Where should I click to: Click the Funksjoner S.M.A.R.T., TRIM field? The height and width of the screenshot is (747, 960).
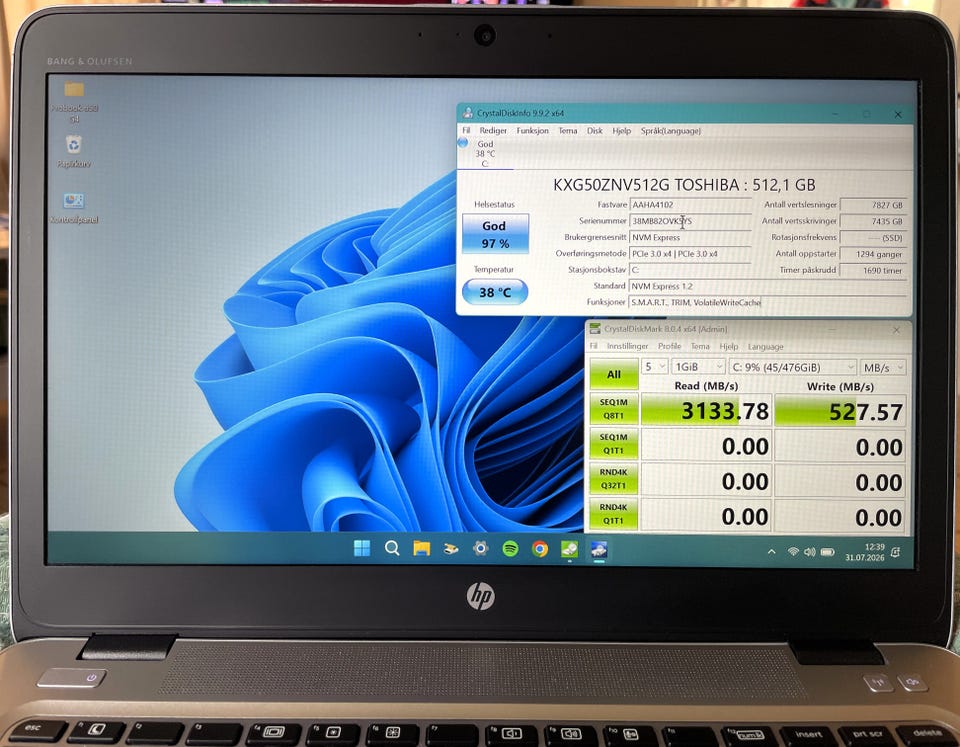tap(767, 302)
